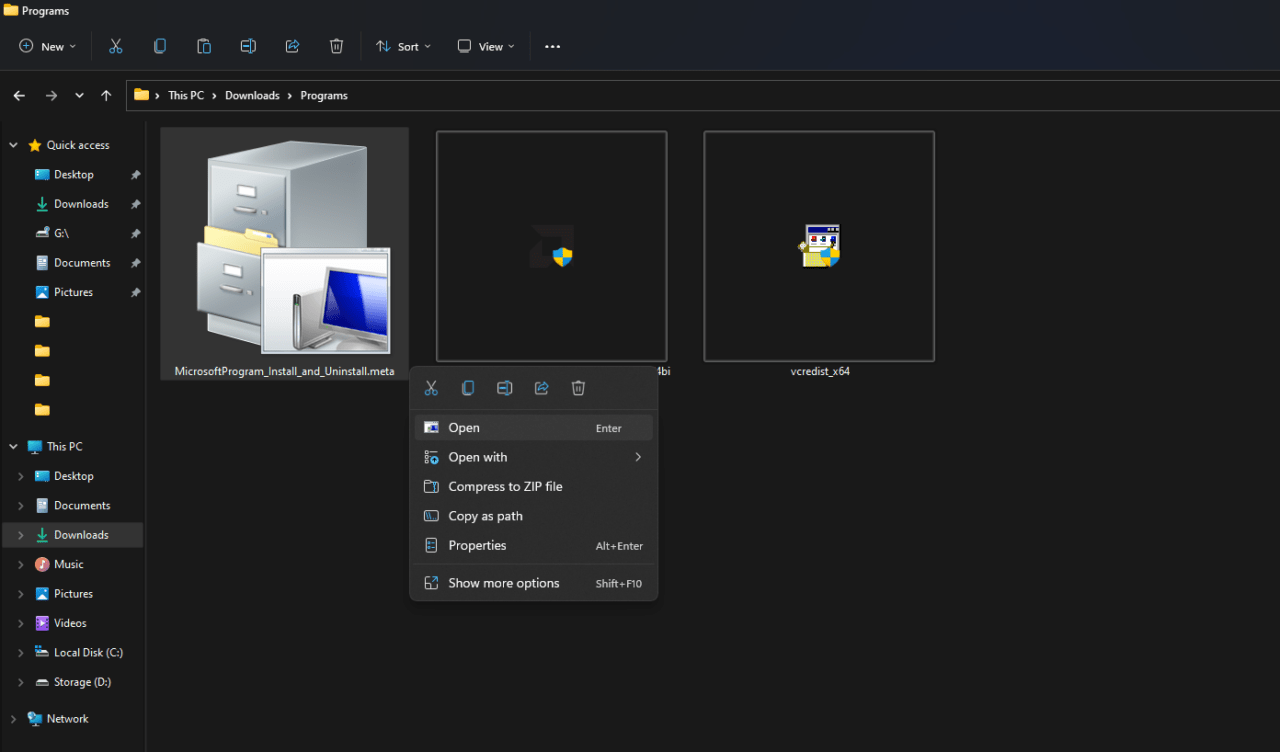Expand the Network tree node

click(14, 719)
